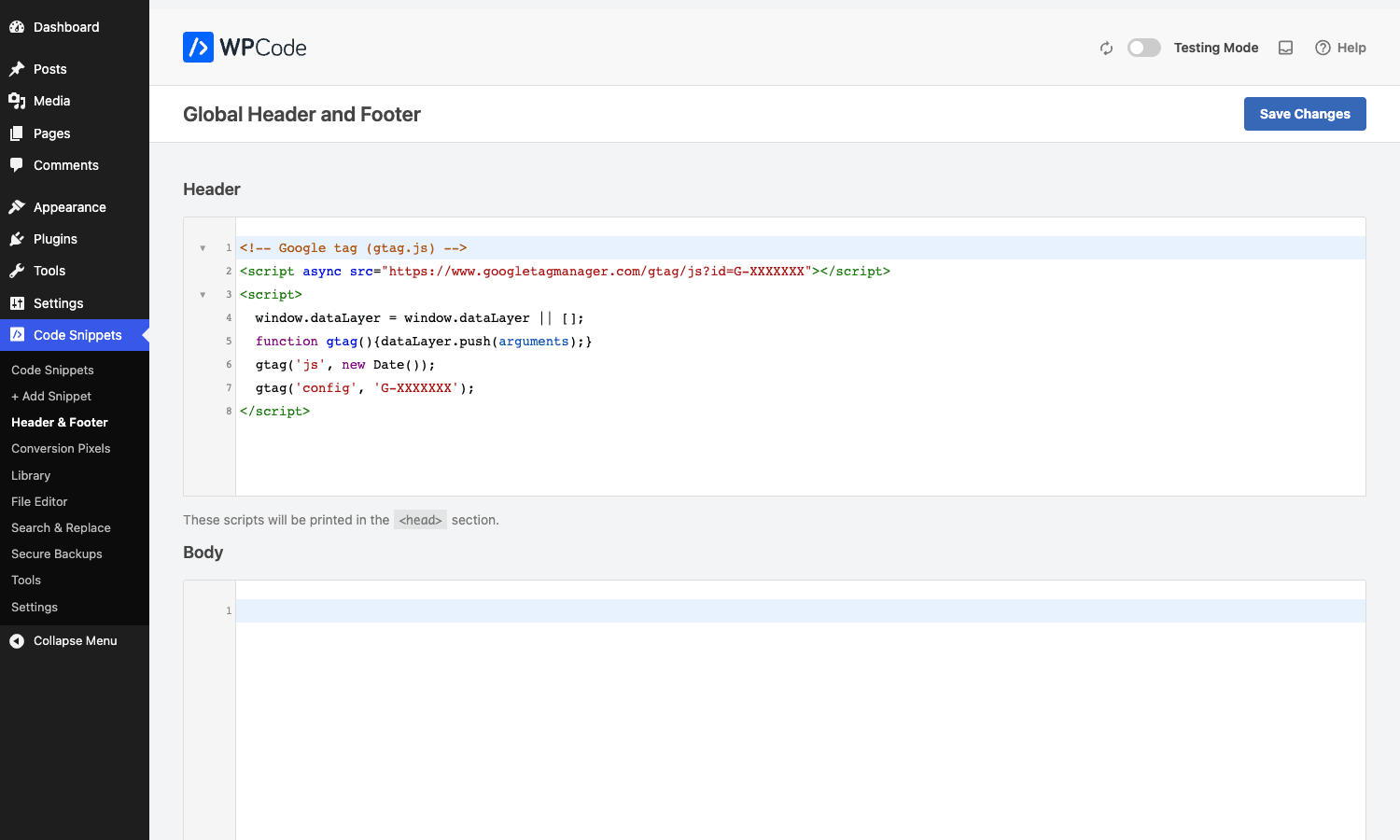Click the Collapse Menu label

[x=76, y=641]
